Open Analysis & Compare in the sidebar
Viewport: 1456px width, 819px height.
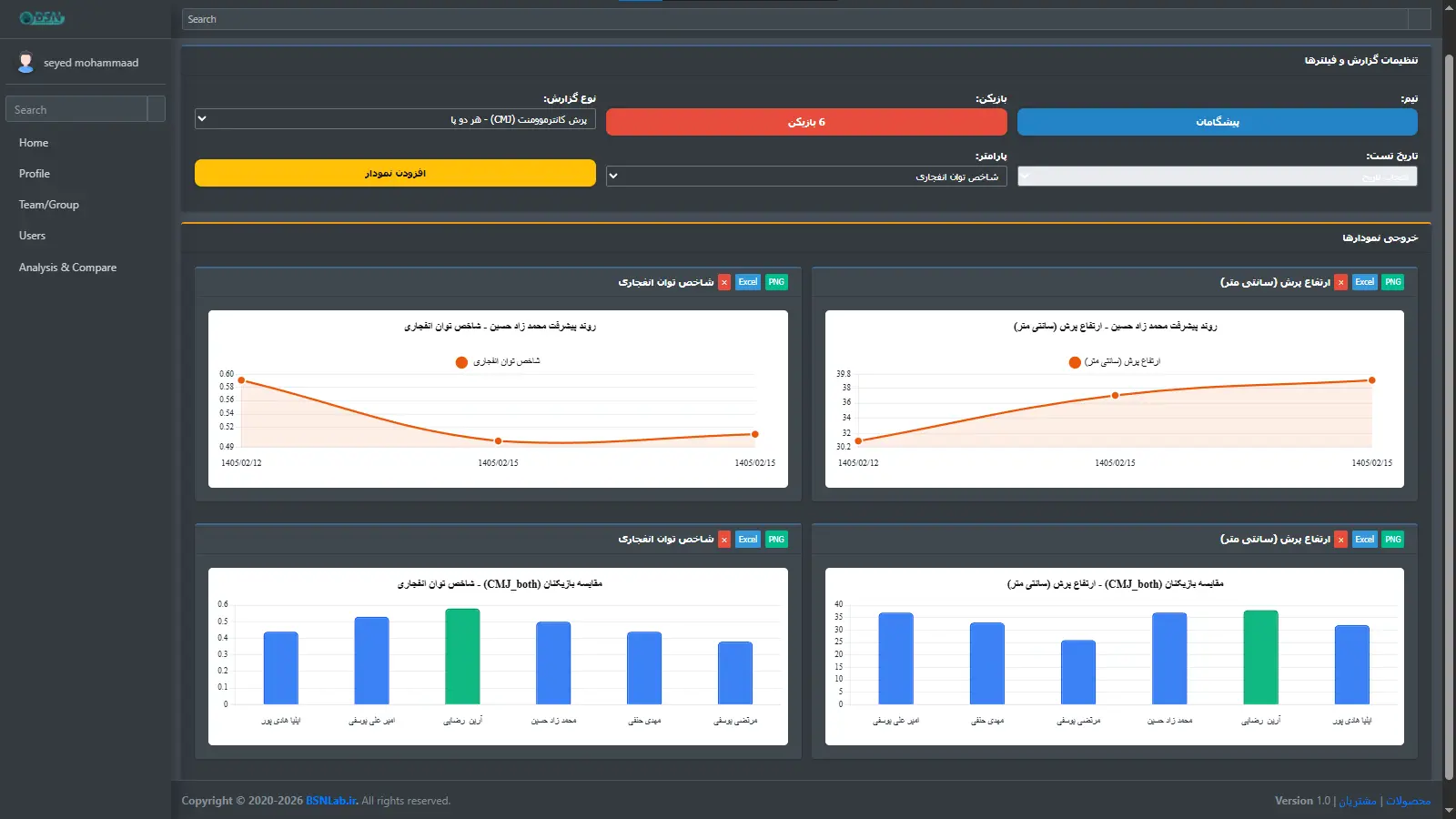[x=67, y=268]
